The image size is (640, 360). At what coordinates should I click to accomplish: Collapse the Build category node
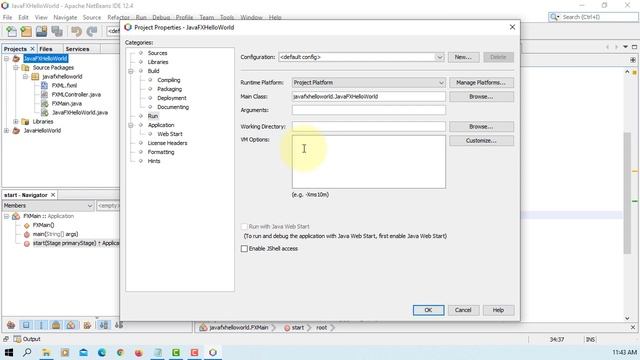pos(131,71)
